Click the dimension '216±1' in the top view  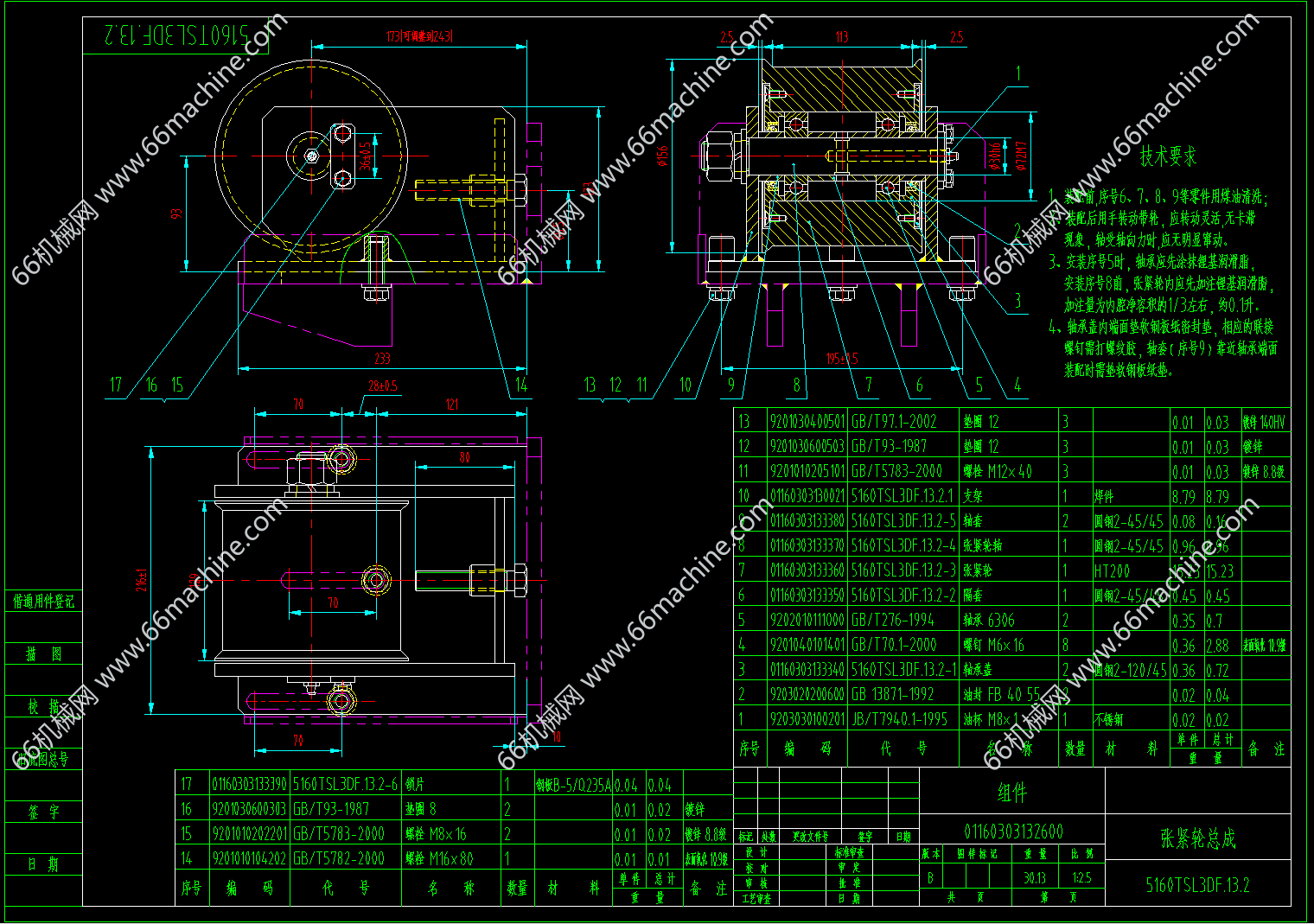point(142,580)
